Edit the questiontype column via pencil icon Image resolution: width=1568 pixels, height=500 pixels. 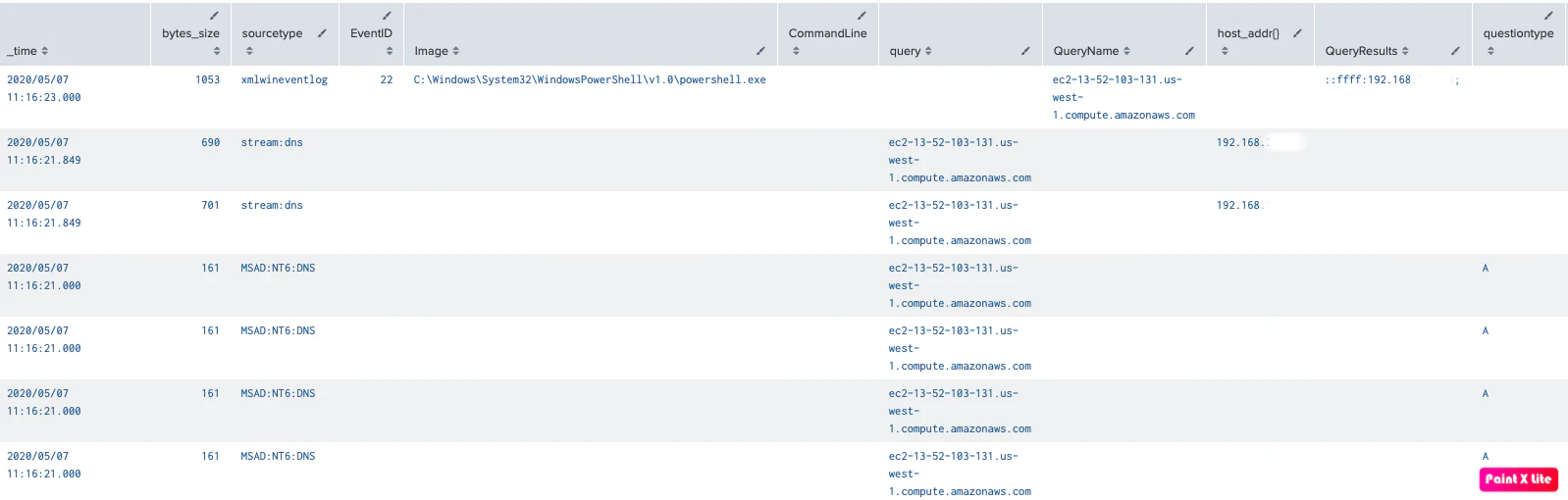point(1548,16)
